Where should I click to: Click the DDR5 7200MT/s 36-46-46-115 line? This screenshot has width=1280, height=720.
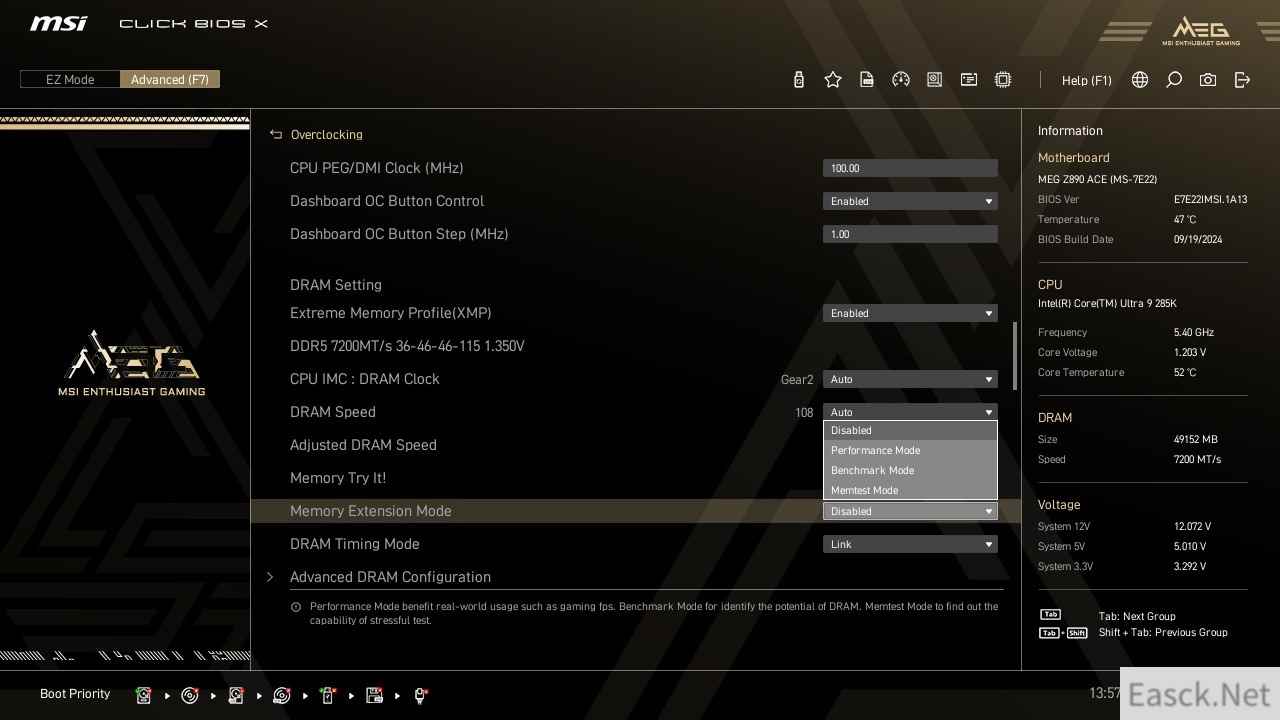(x=407, y=346)
